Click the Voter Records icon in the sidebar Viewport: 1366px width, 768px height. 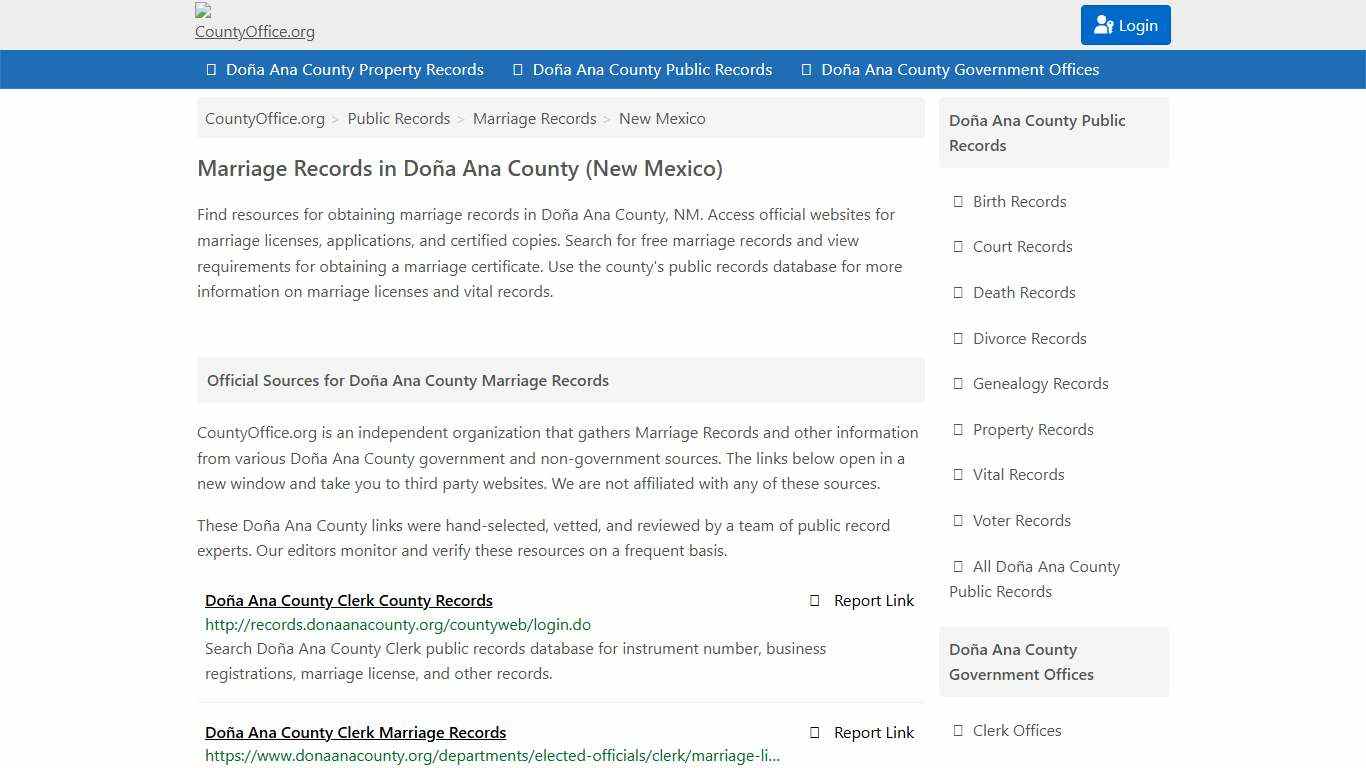958,520
